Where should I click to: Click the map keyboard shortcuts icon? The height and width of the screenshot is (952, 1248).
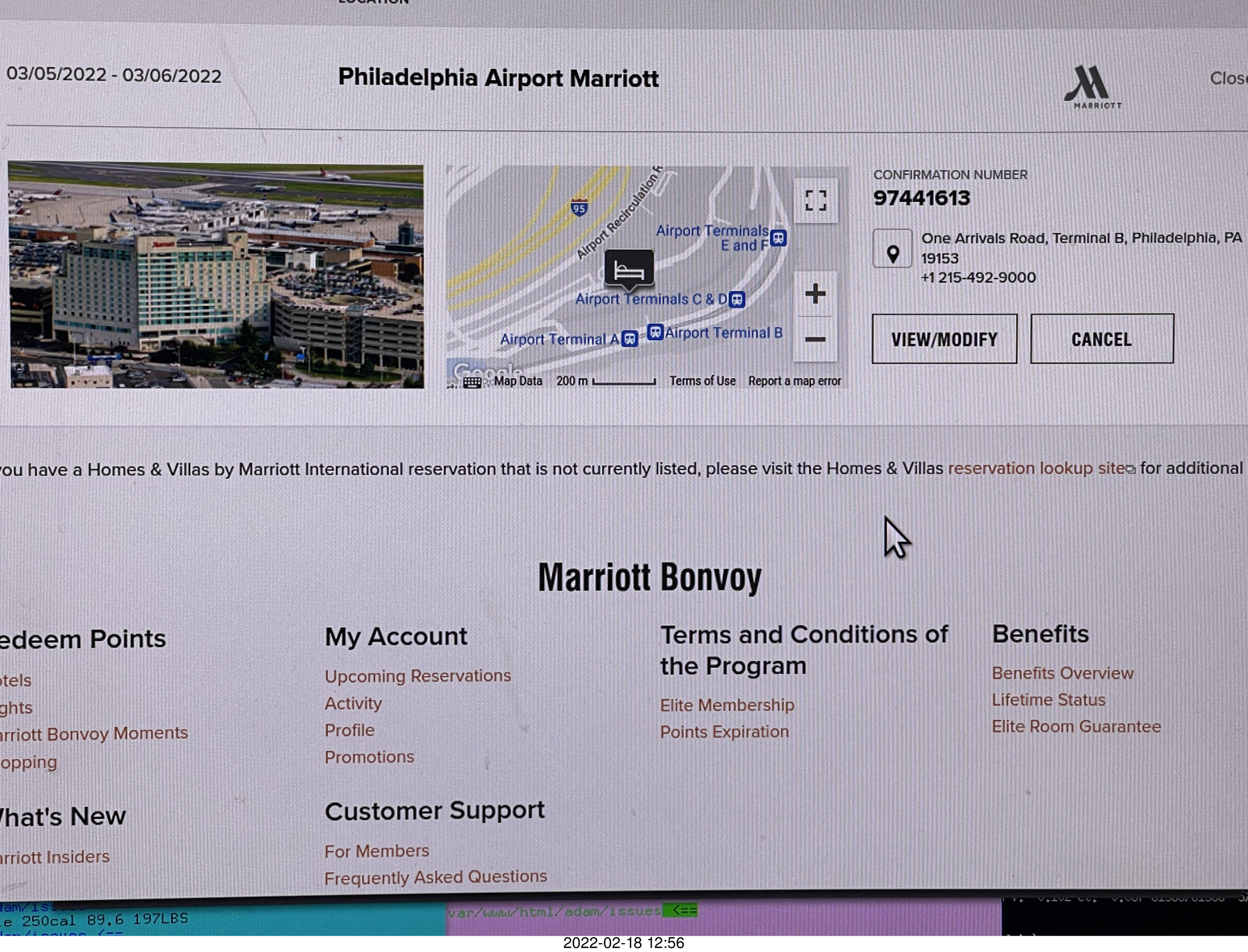(x=472, y=383)
